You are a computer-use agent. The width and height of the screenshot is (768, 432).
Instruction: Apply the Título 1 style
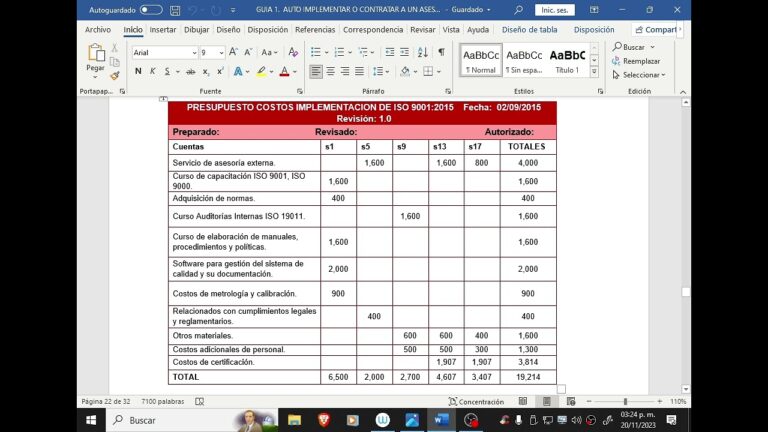click(x=567, y=60)
